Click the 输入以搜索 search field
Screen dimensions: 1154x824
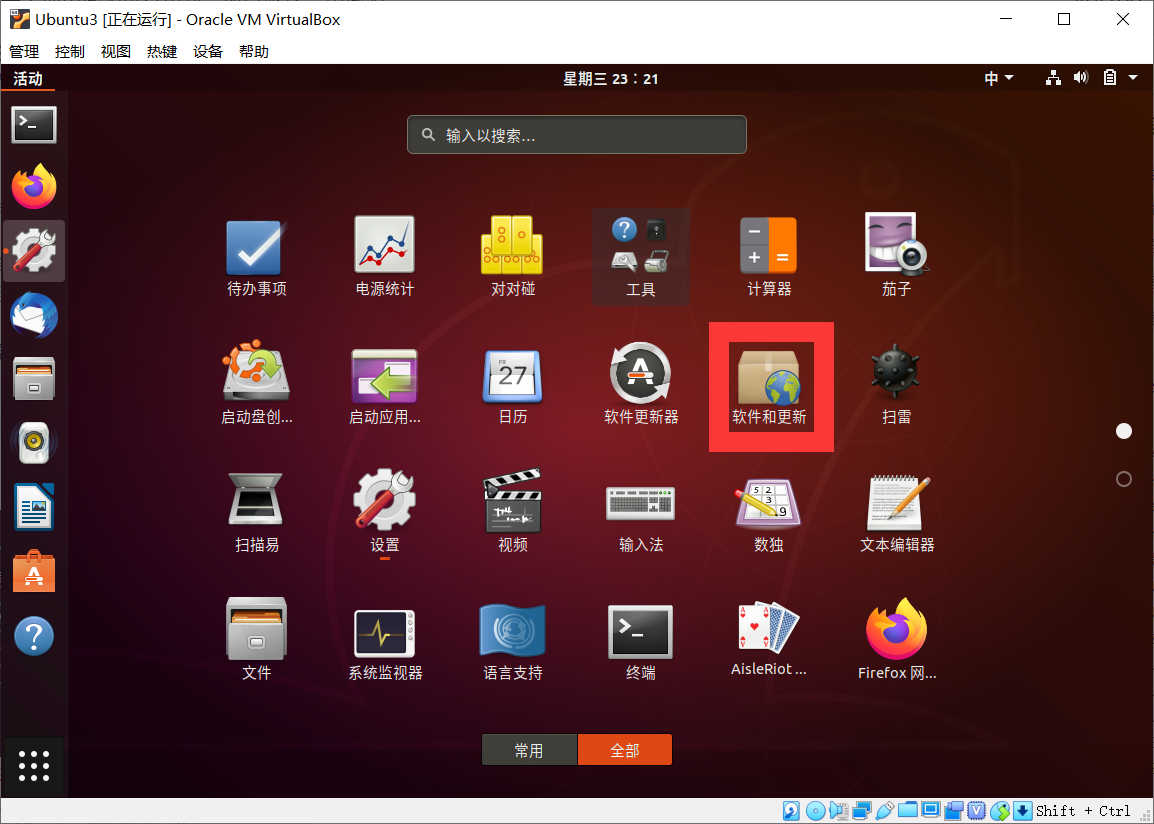coord(576,134)
